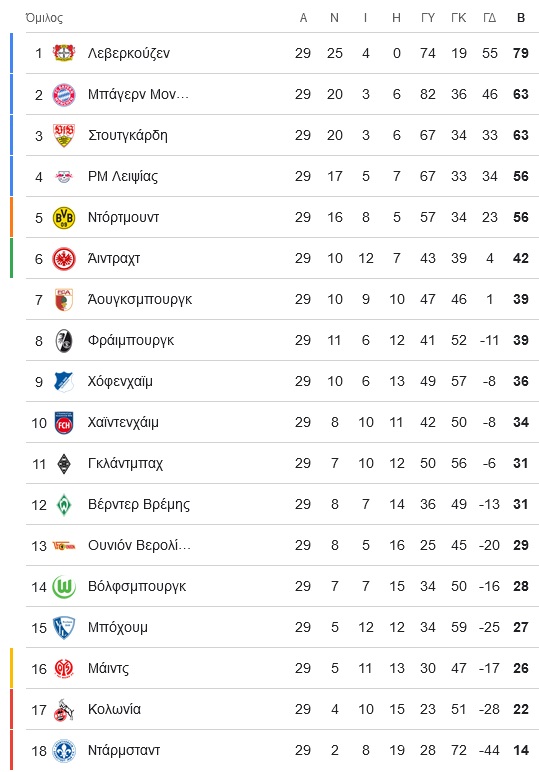This screenshot has height=772, width=539.
Task: Open the Union Berlin logo
Action: pos(63,546)
